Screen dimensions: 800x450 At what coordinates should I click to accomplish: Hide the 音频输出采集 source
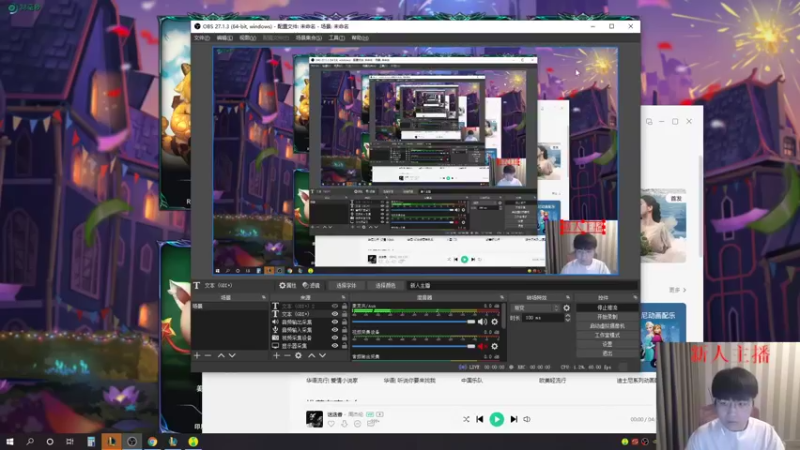(335, 322)
